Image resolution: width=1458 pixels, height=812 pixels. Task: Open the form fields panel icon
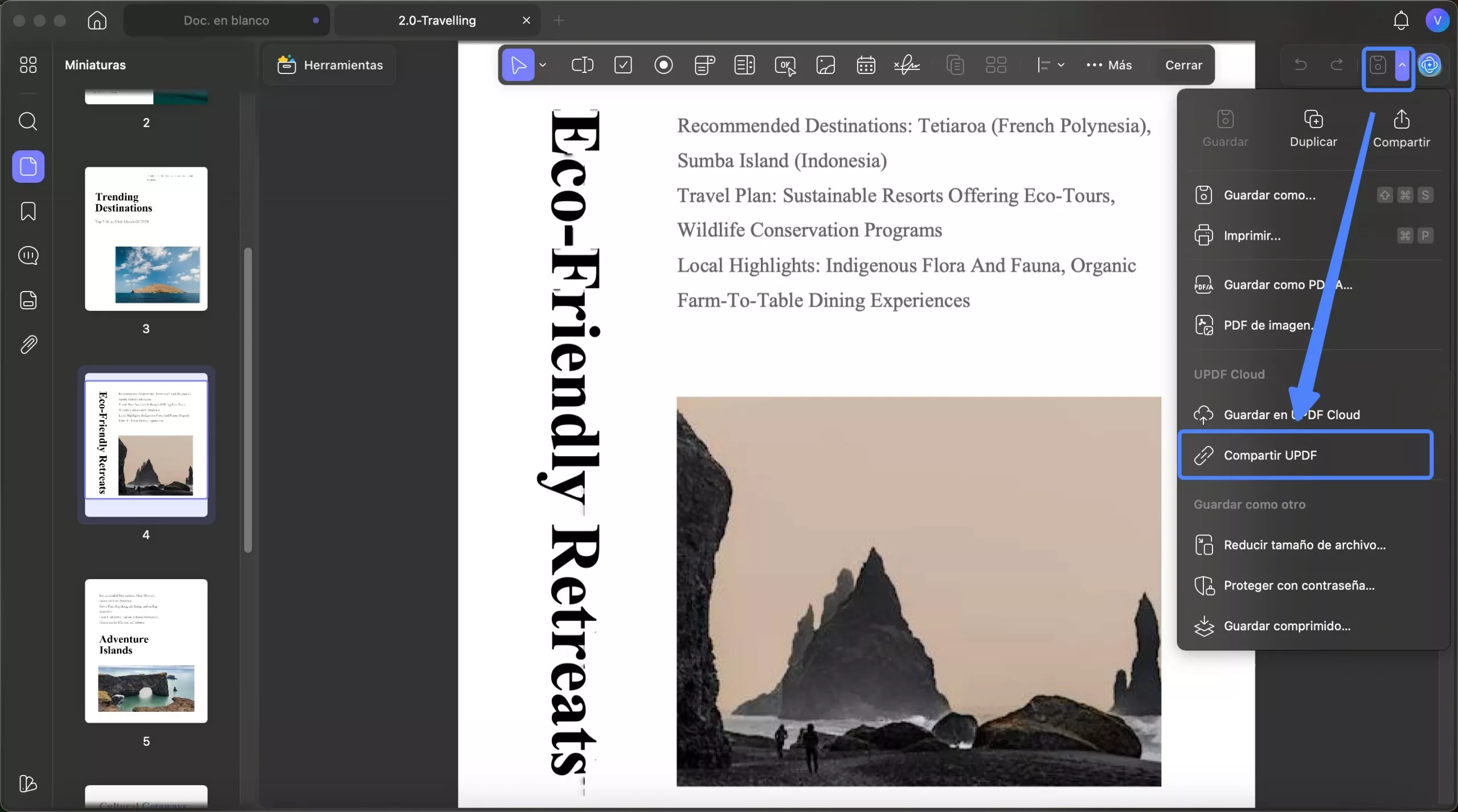(28, 300)
